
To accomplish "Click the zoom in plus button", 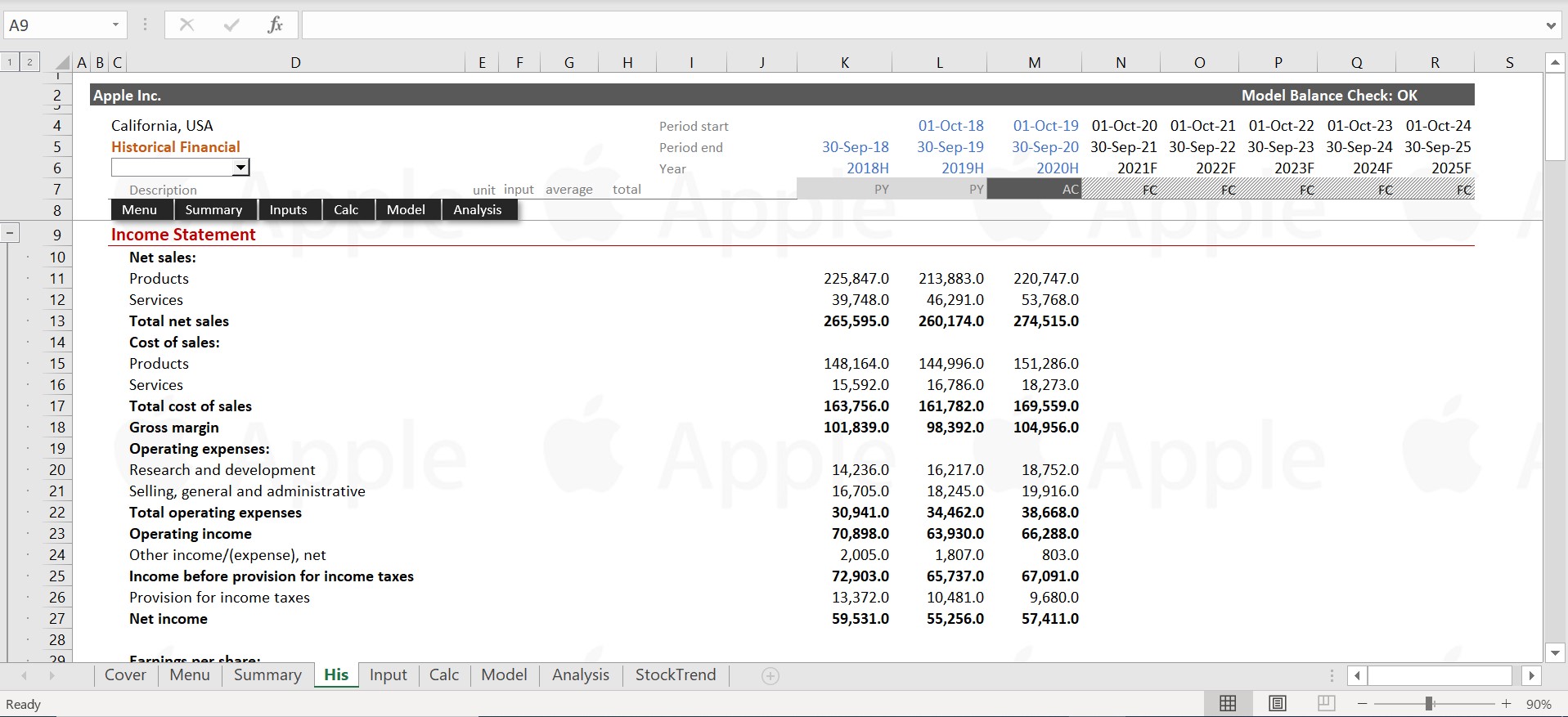I will pyautogui.click(x=1506, y=704).
